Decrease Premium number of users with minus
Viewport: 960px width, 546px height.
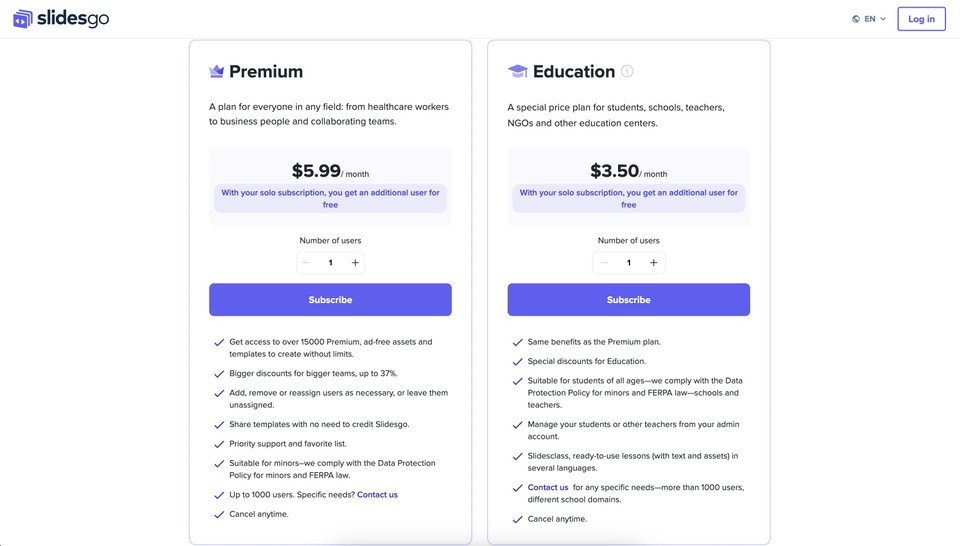pyautogui.click(x=306, y=263)
